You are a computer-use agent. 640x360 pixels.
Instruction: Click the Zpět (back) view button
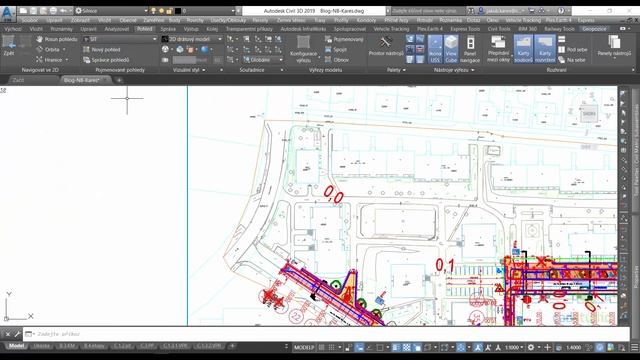coord(9,45)
